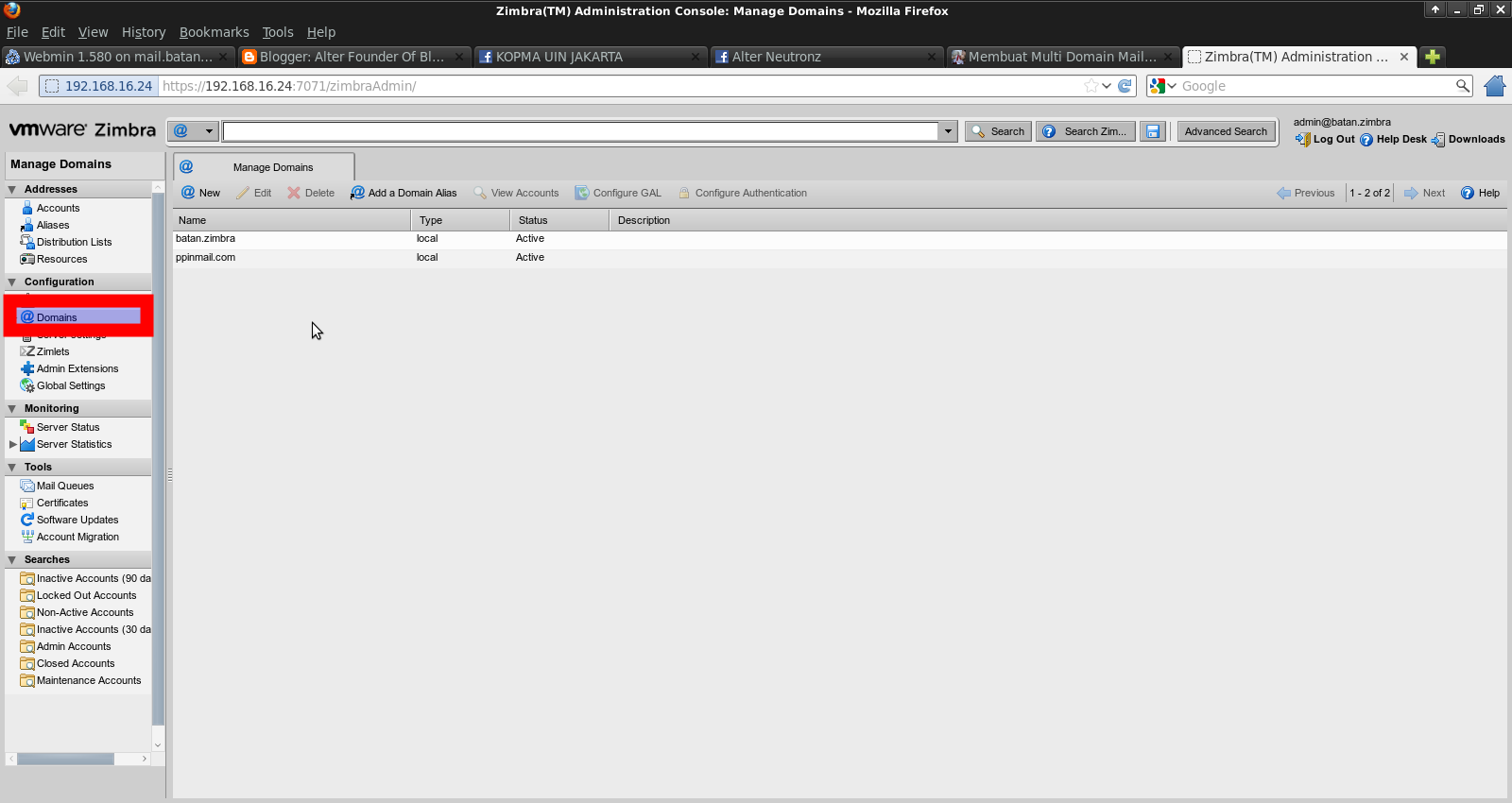Open a new browser tab

pyautogui.click(x=1433, y=57)
